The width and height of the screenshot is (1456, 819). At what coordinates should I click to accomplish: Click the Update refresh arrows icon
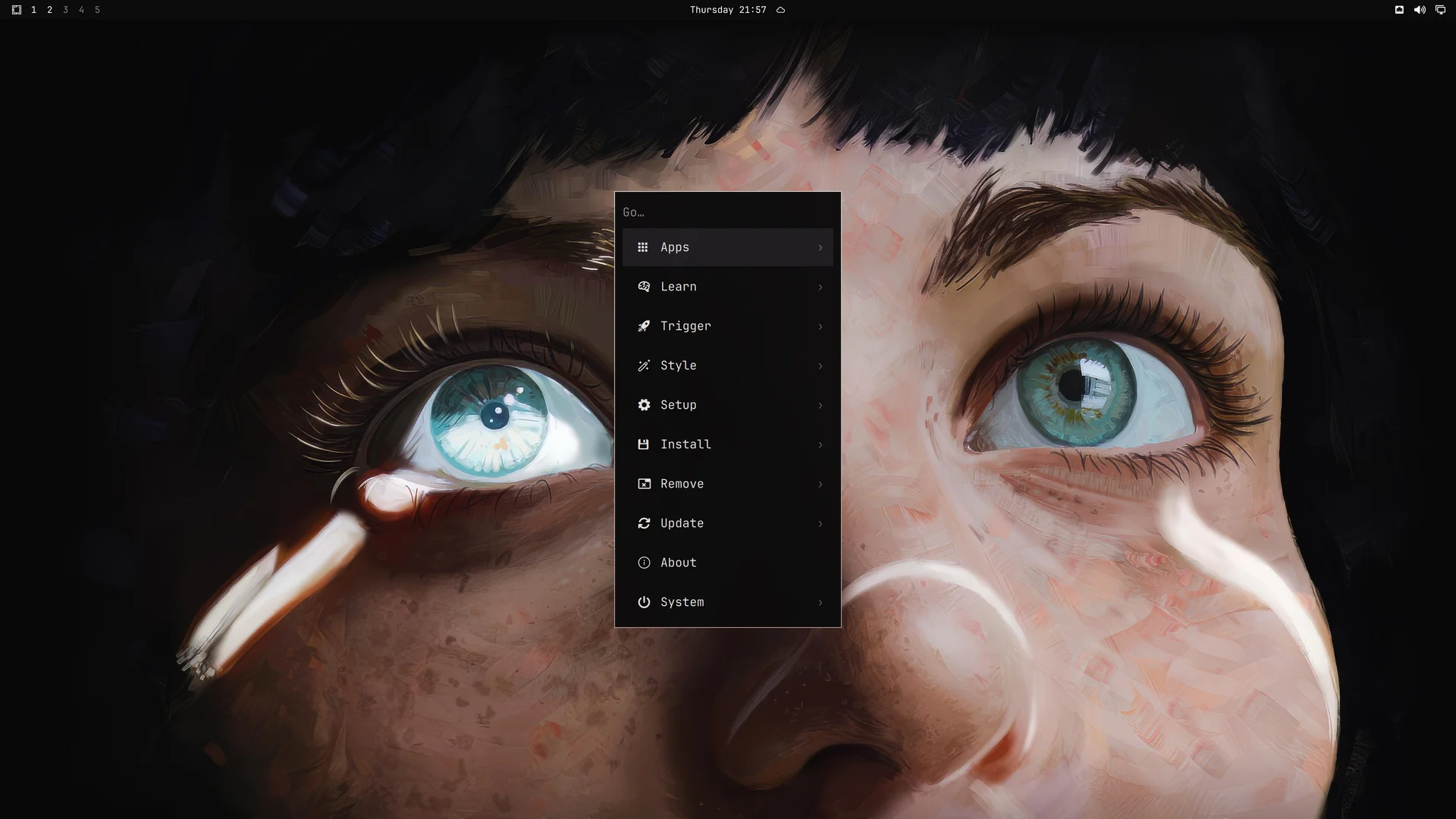pos(644,523)
